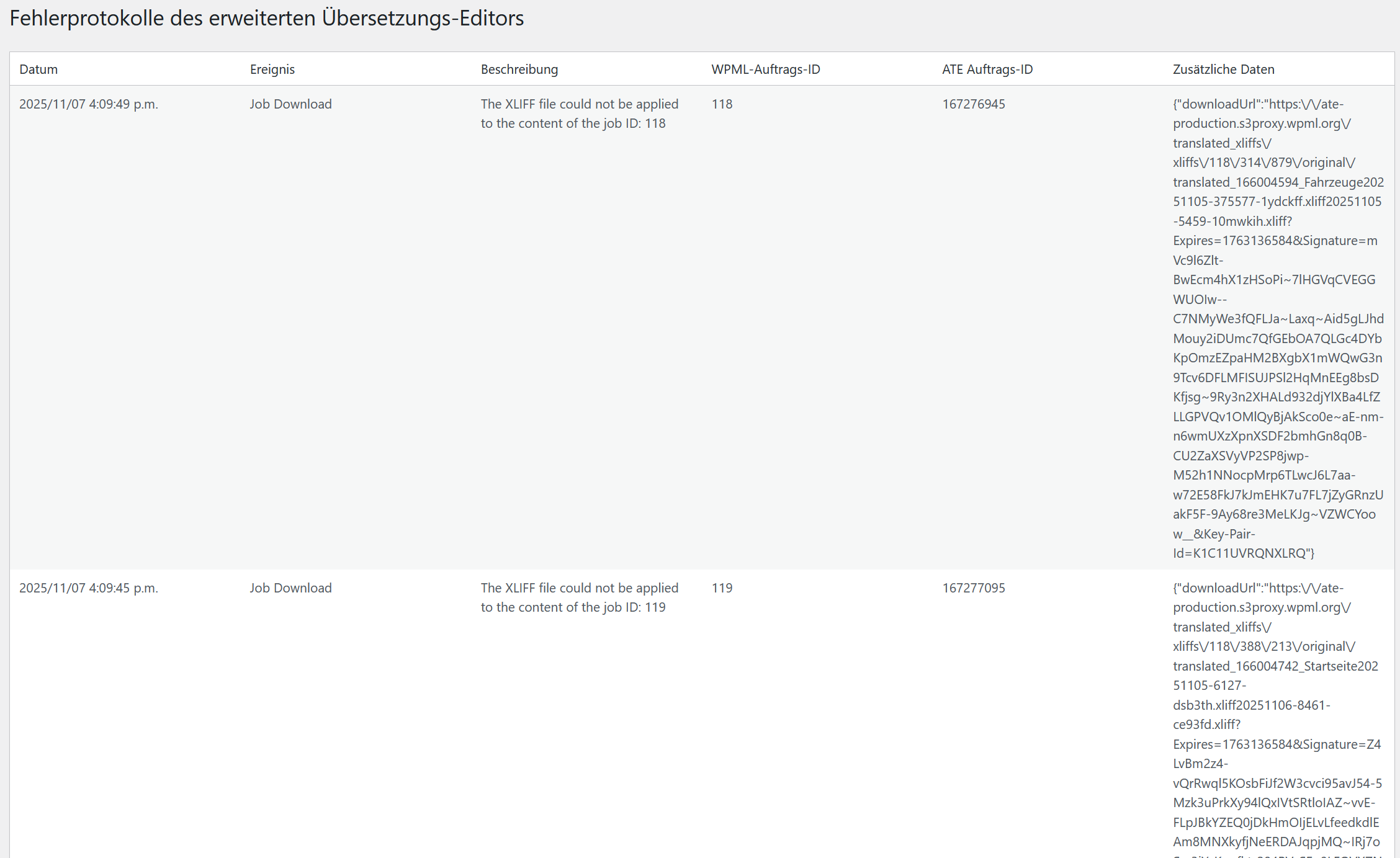The height and width of the screenshot is (858, 1400).
Task: Click ATE job ID 167276945
Action: pos(973,104)
